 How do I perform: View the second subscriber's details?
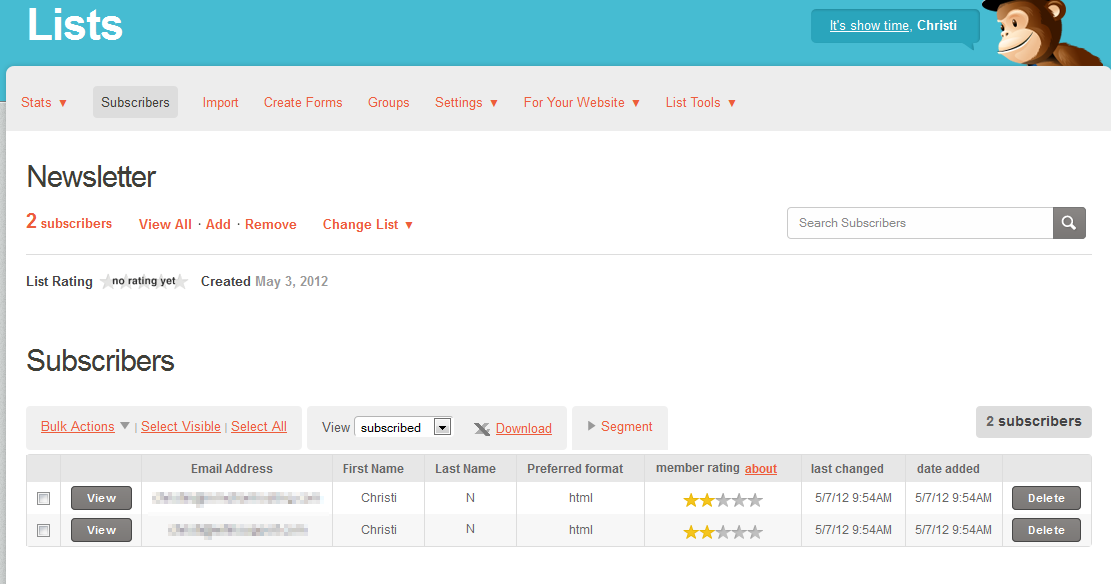click(x=101, y=530)
